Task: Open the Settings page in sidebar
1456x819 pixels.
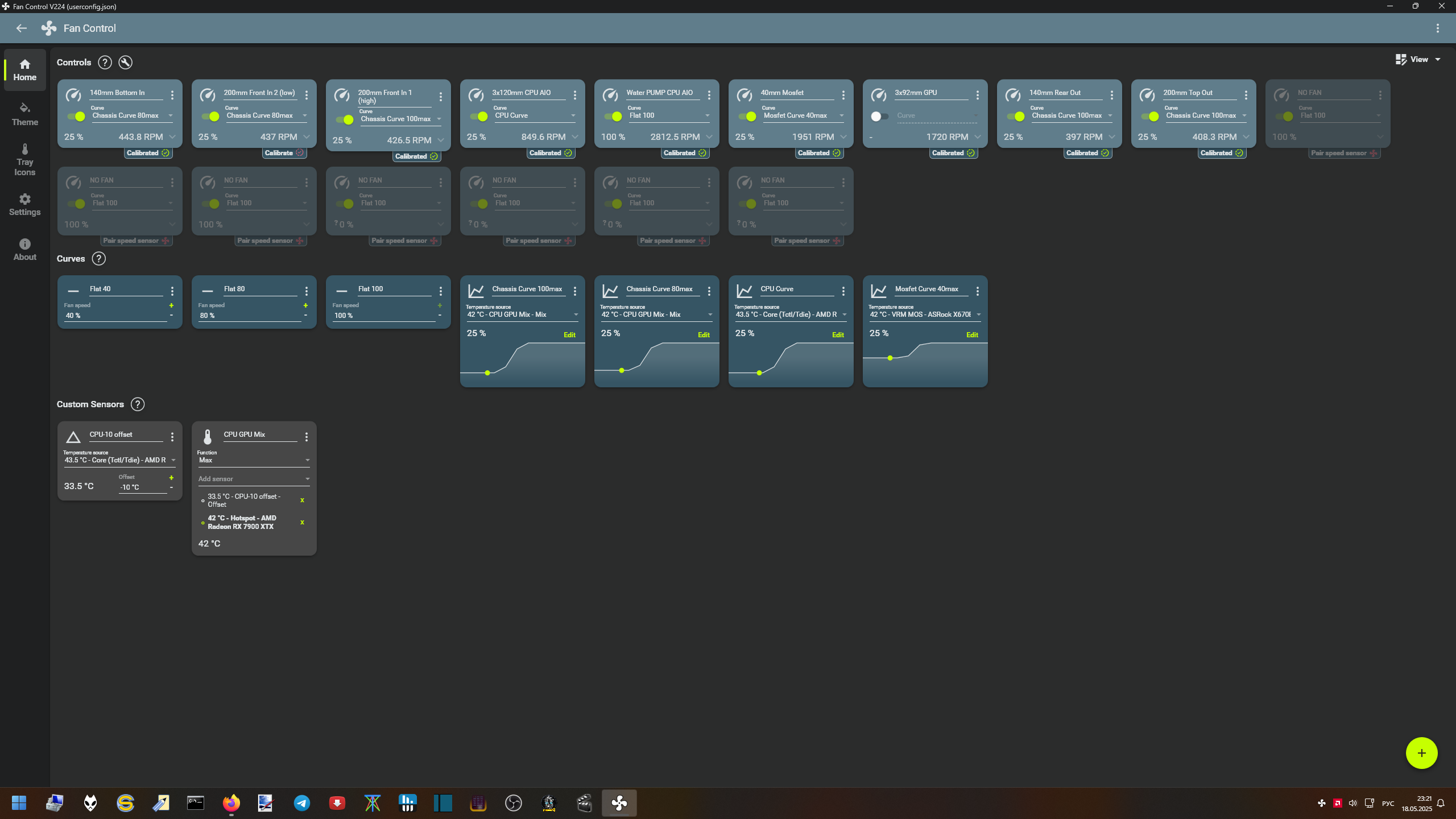Action: tap(24, 204)
